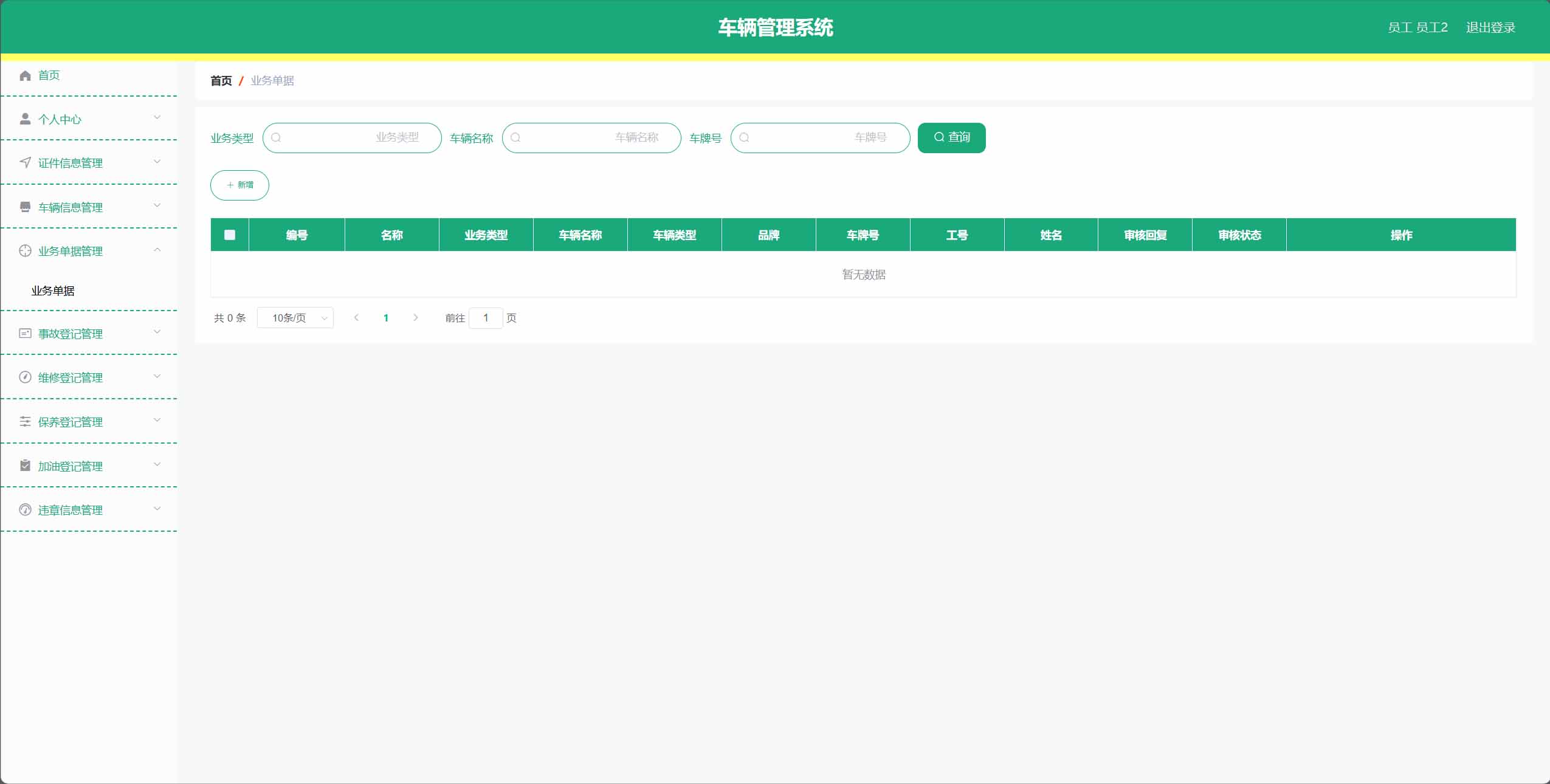Open 违章信息管理 sidebar menu
This screenshot has height=784, width=1550.
coord(89,509)
